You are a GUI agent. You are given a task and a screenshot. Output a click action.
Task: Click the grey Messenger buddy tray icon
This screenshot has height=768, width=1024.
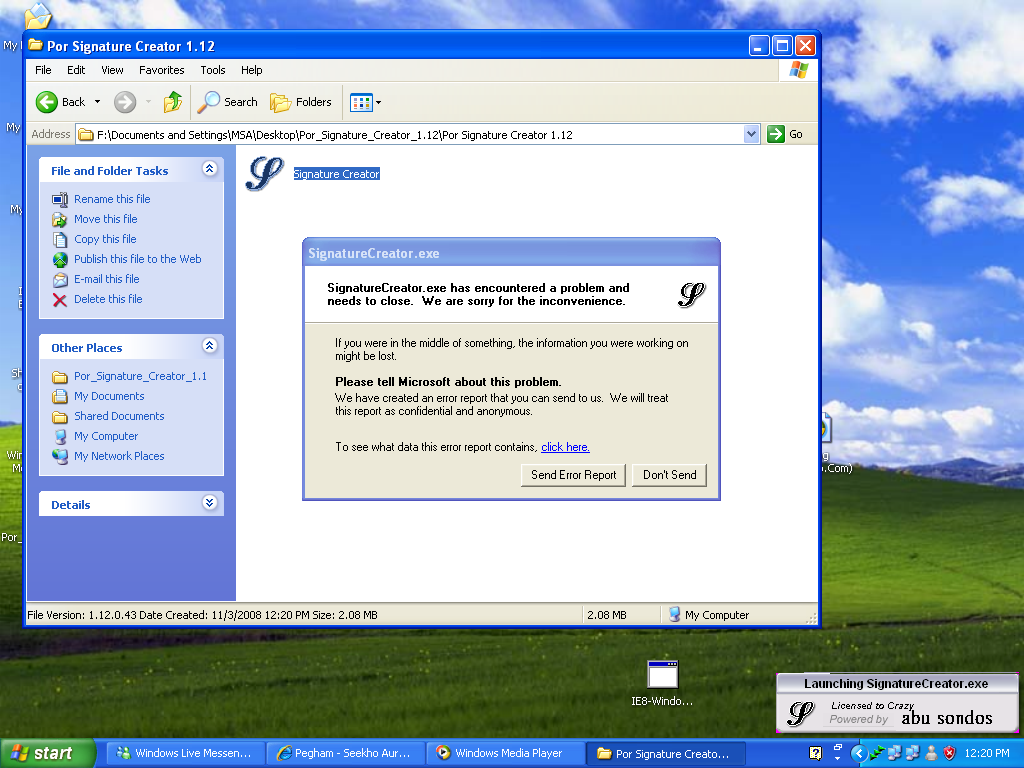click(931, 754)
